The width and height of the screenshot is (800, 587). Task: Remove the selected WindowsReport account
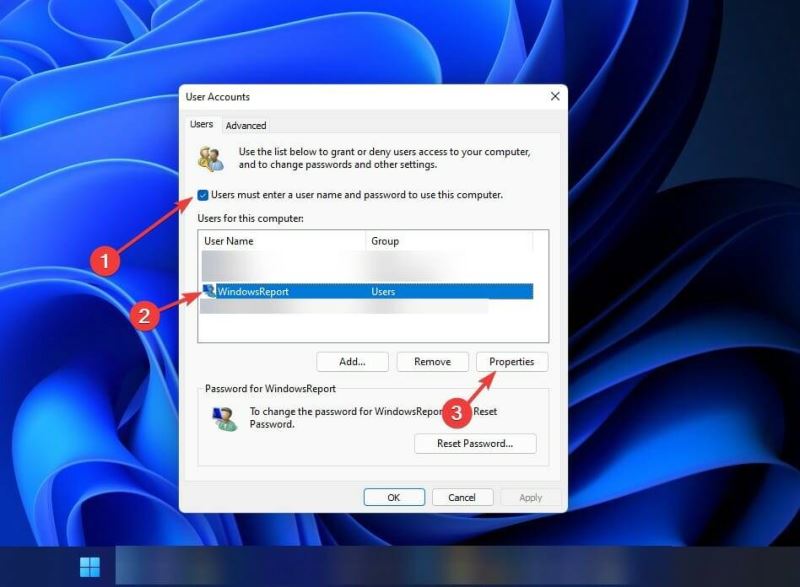(x=432, y=361)
